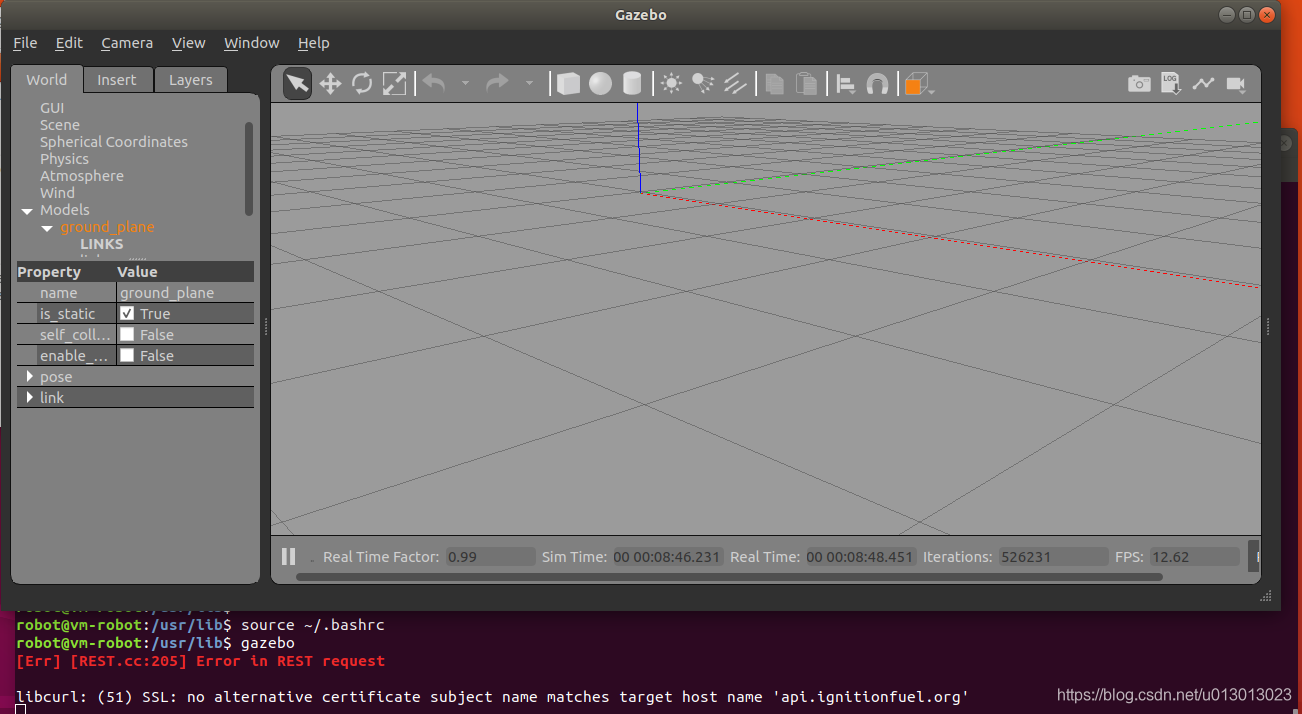
Task: Paste the copied entity
Action: pos(806,84)
